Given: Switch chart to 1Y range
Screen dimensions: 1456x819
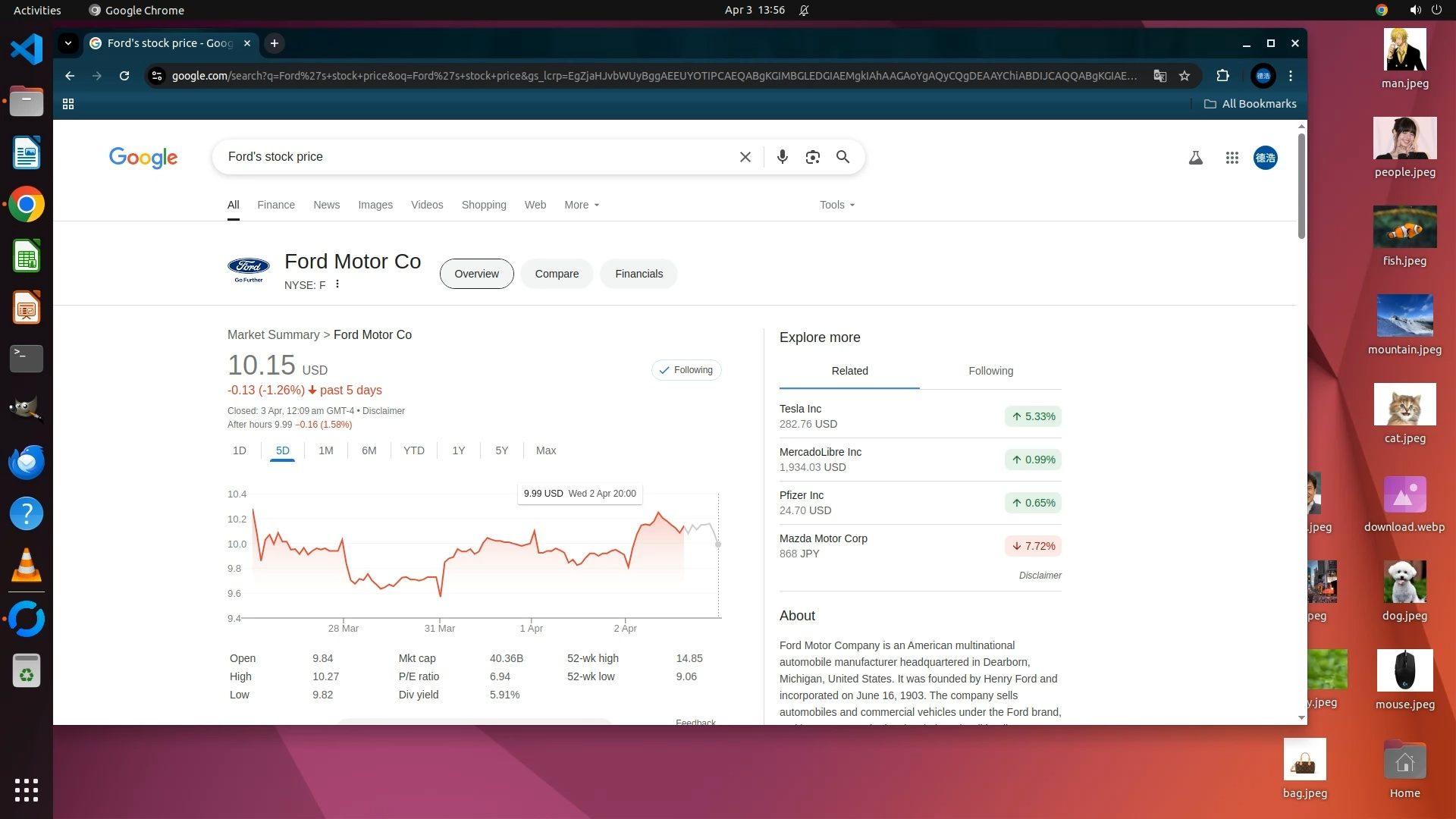Looking at the screenshot, I should (x=458, y=450).
